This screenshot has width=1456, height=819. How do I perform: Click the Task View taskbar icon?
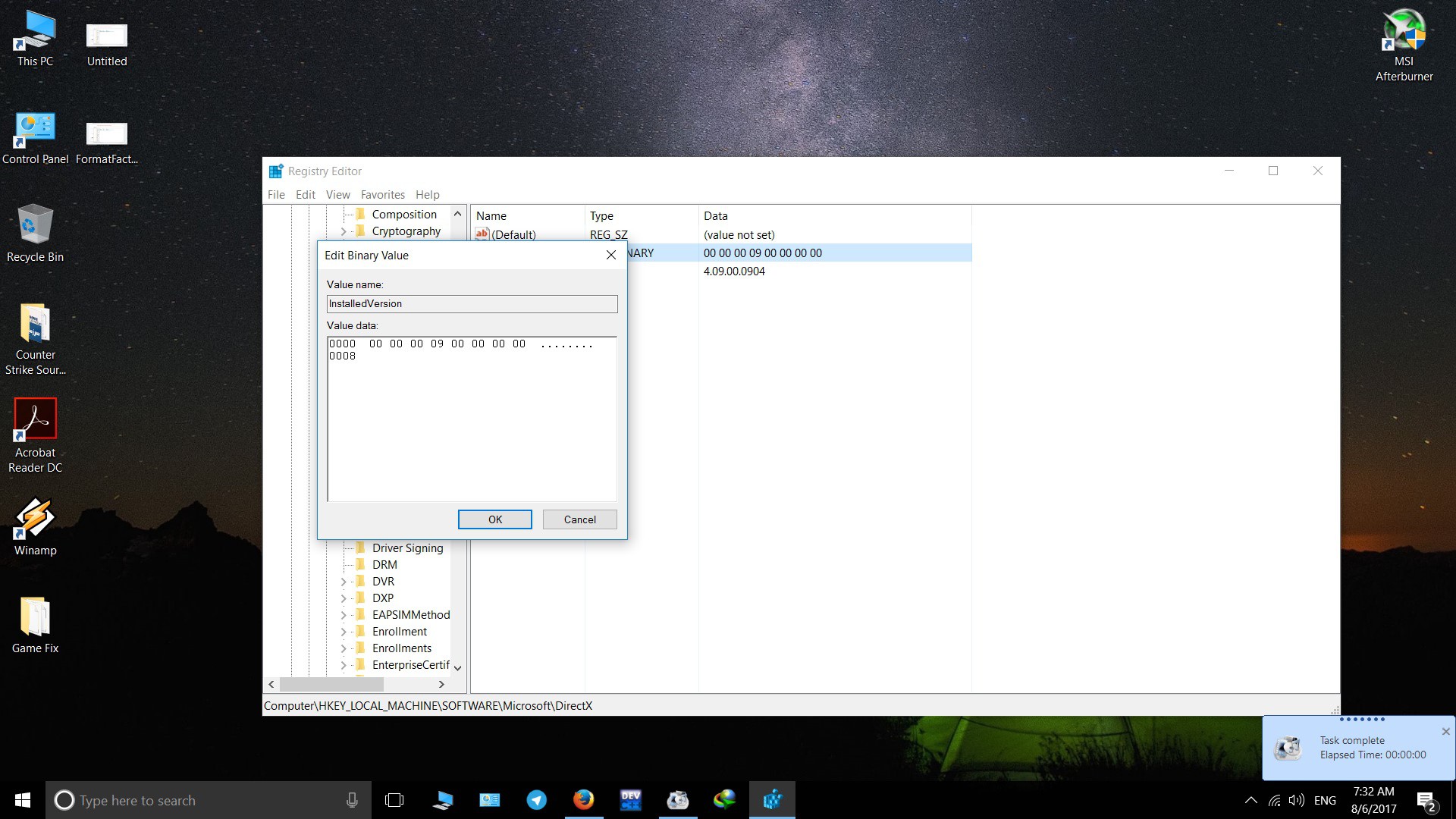click(x=394, y=800)
